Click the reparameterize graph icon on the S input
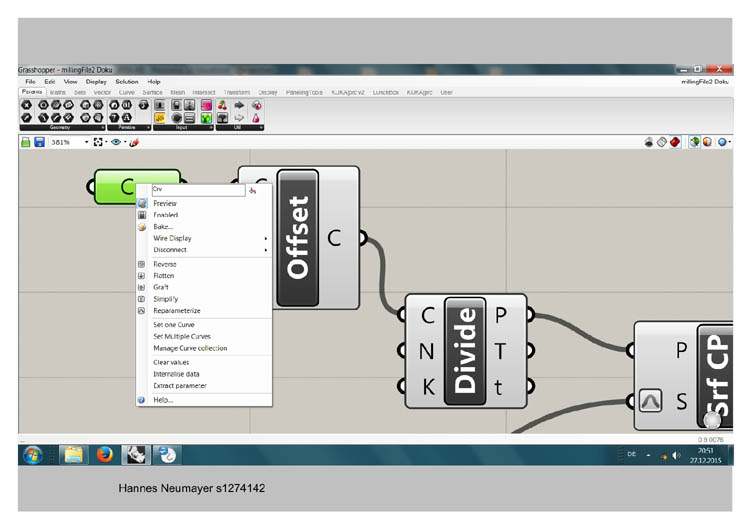 [x=651, y=401]
